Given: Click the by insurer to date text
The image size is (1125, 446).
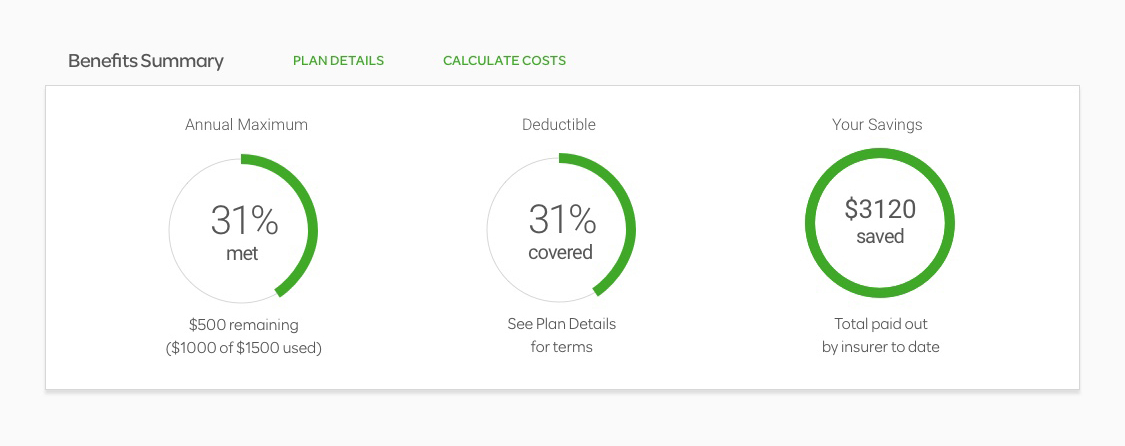Looking at the screenshot, I should click(881, 347).
